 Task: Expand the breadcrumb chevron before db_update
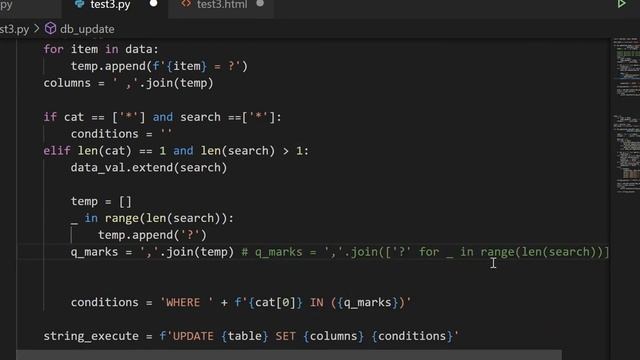point(37,29)
